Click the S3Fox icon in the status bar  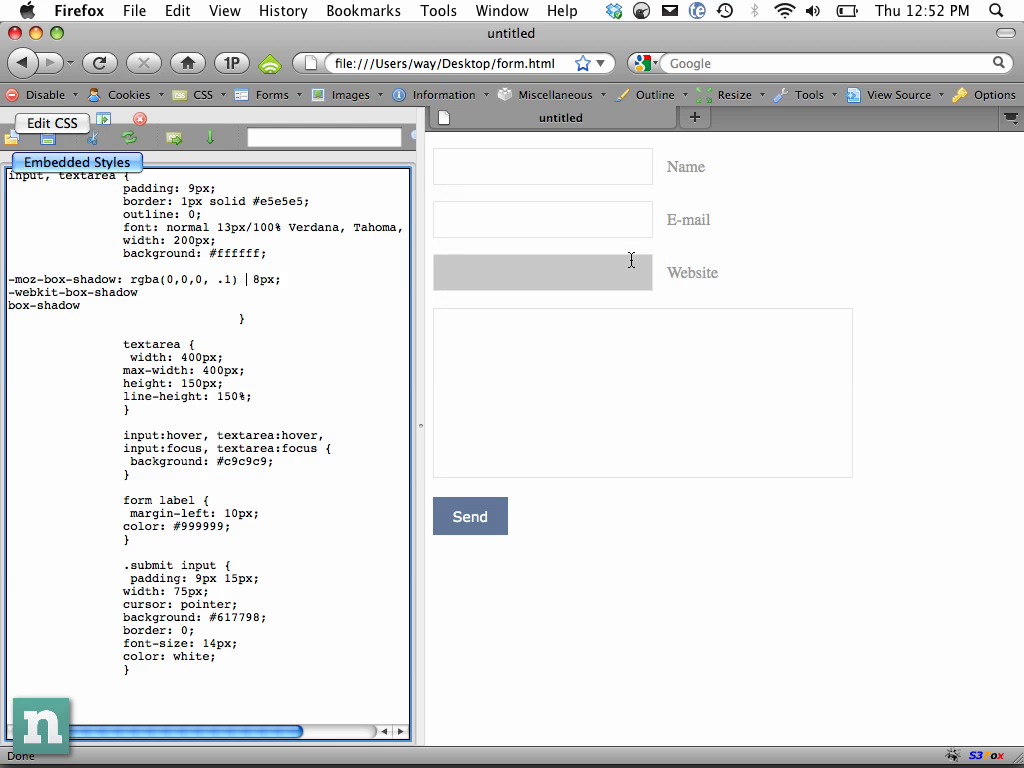point(986,756)
